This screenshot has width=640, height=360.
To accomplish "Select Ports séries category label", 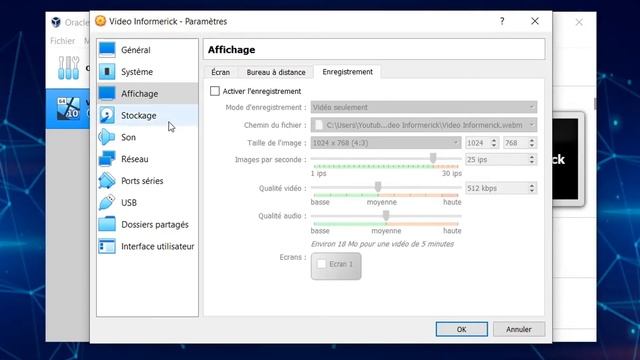I will click(142, 181).
